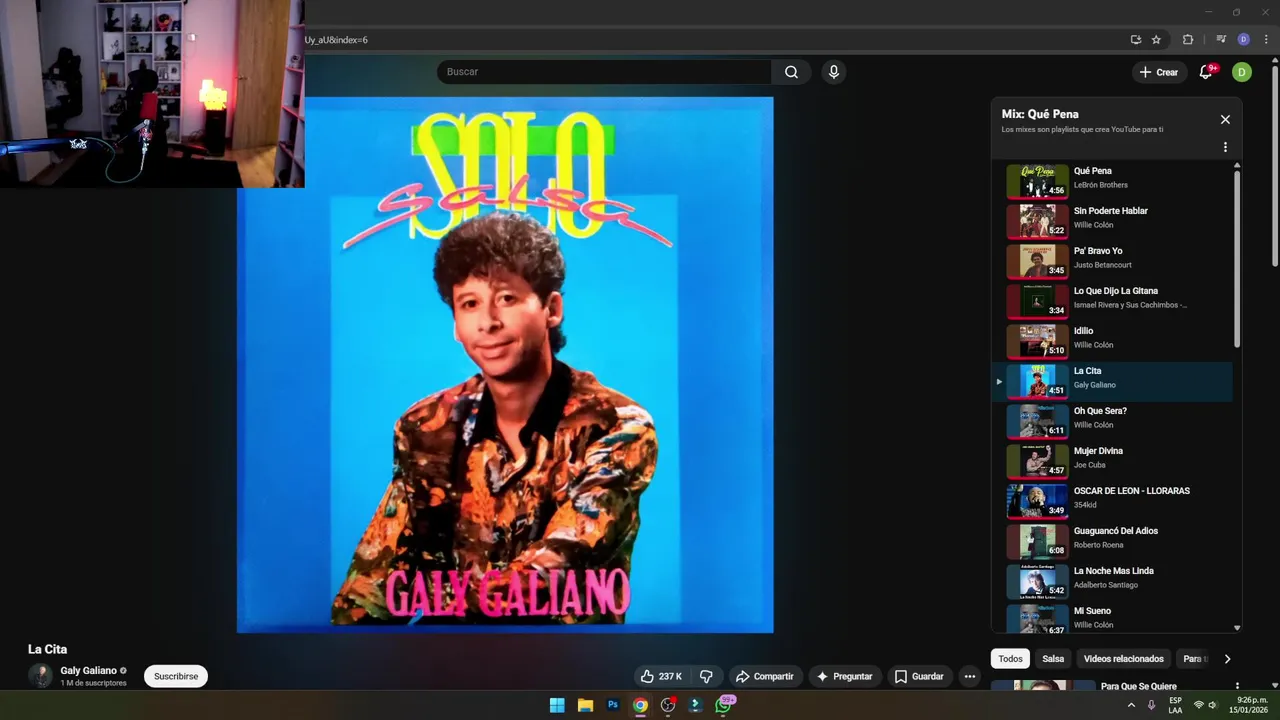Dislike the video with thumbs down
Viewport: 1280px width, 720px height.
click(x=706, y=676)
